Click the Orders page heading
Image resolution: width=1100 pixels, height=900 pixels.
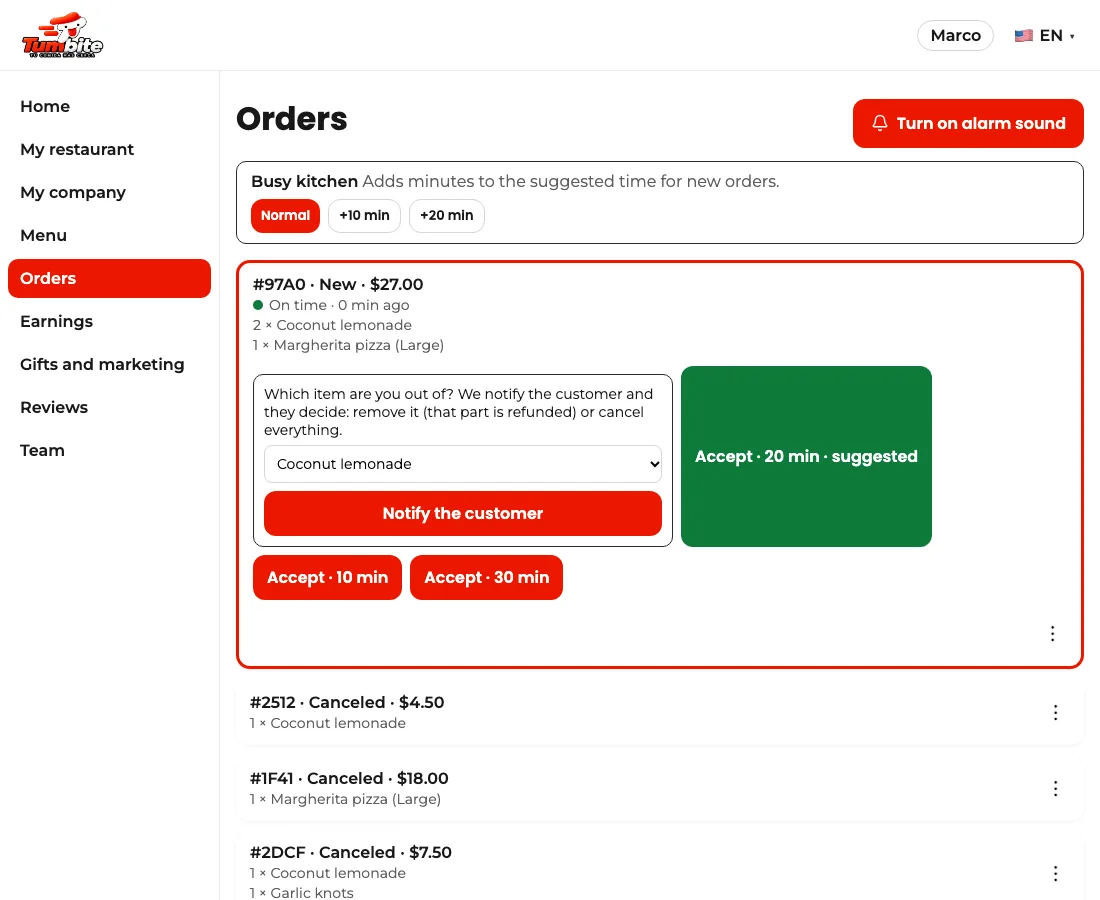click(292, 119)
